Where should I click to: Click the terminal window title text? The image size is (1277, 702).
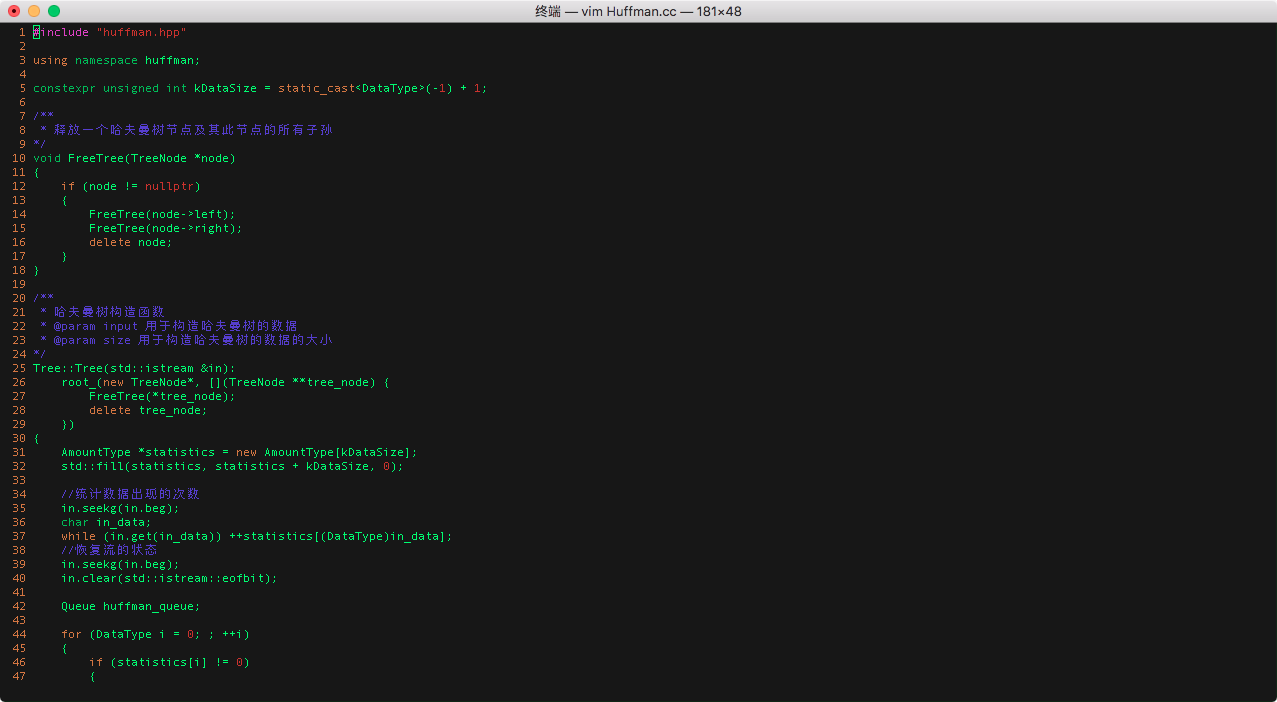tap(638, 11)
